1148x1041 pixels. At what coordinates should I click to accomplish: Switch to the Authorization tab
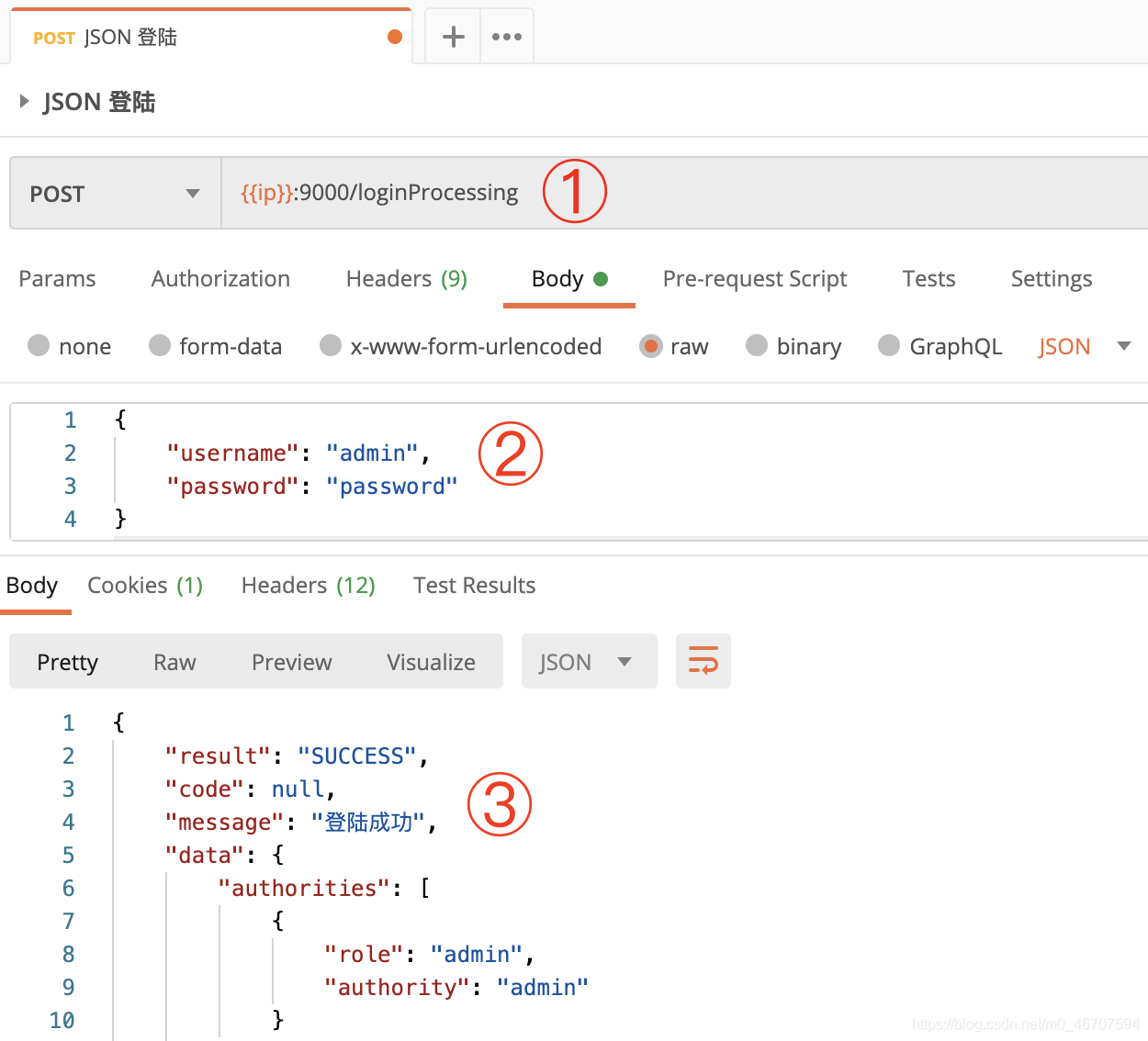(x=220, y=279)
